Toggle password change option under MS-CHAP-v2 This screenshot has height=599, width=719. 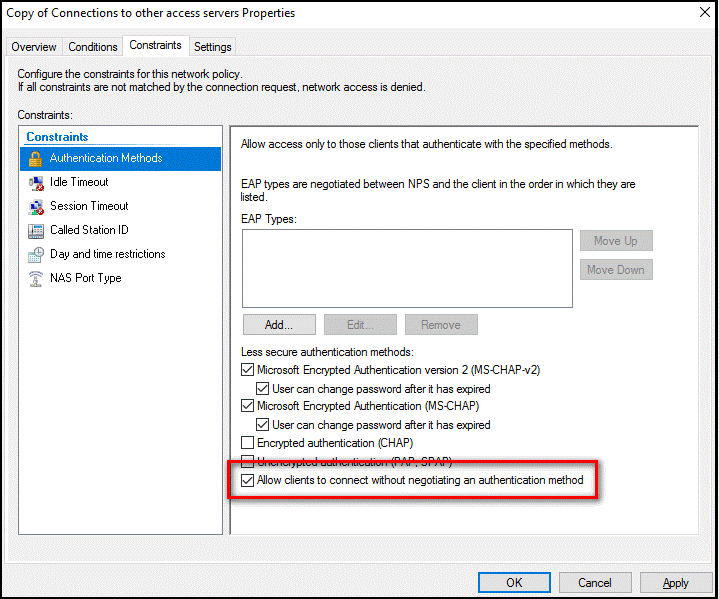(262, 388)
